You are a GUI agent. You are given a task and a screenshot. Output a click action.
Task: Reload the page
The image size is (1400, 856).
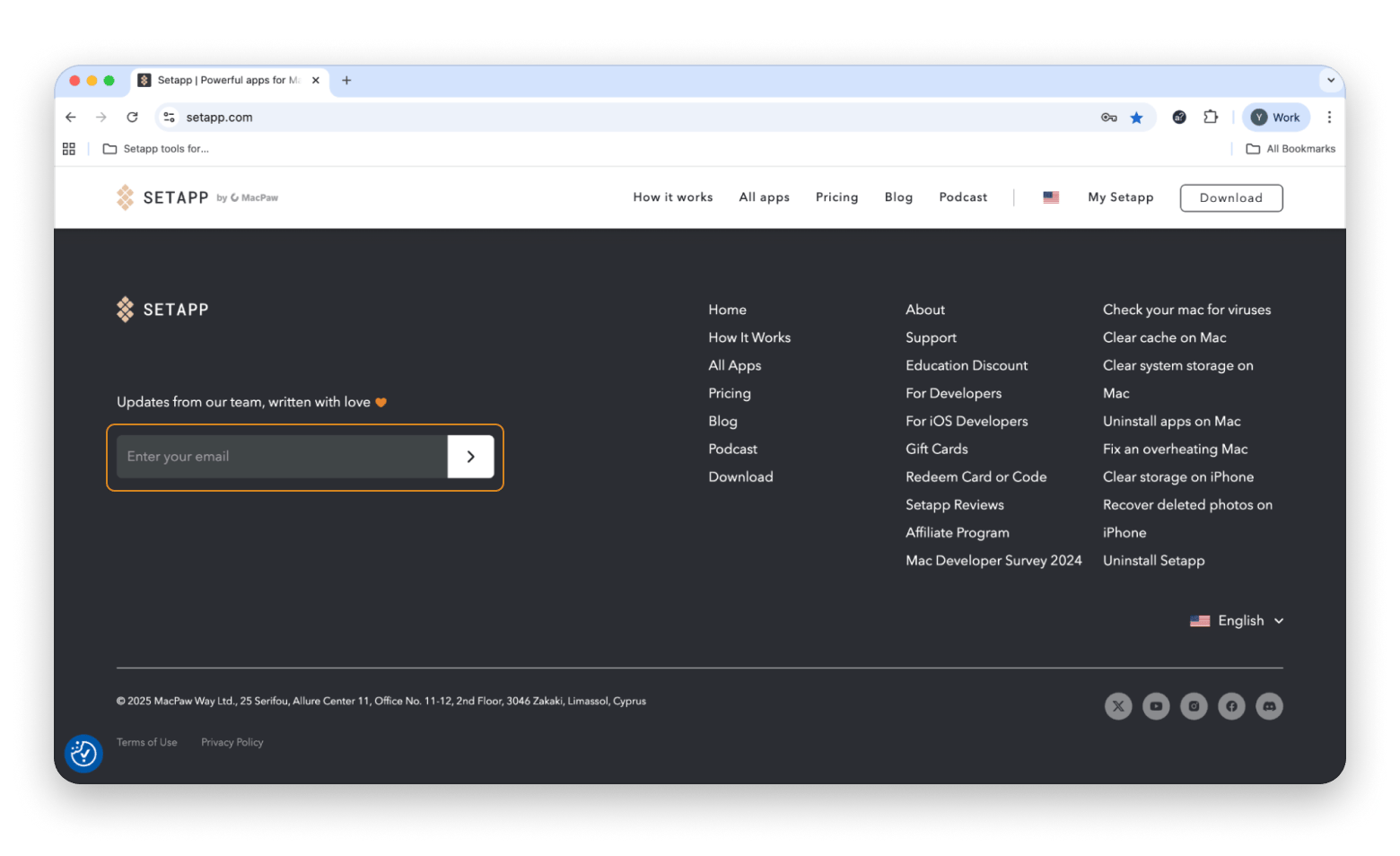[x=132, y=118]
